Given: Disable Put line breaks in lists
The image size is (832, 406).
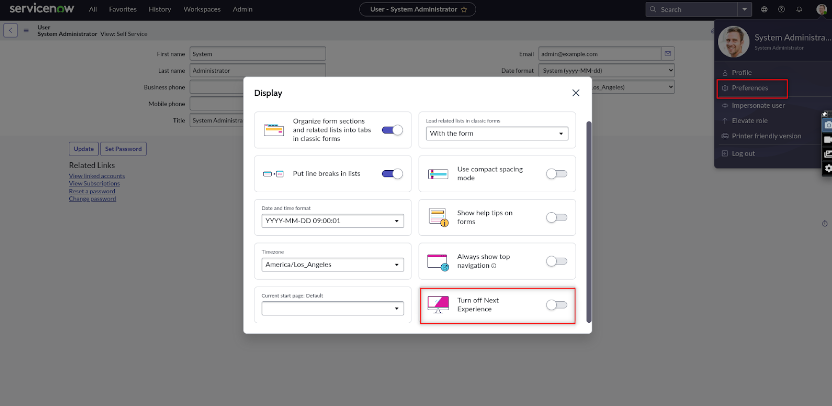Looking at the screenshot, I should [392, 174].
